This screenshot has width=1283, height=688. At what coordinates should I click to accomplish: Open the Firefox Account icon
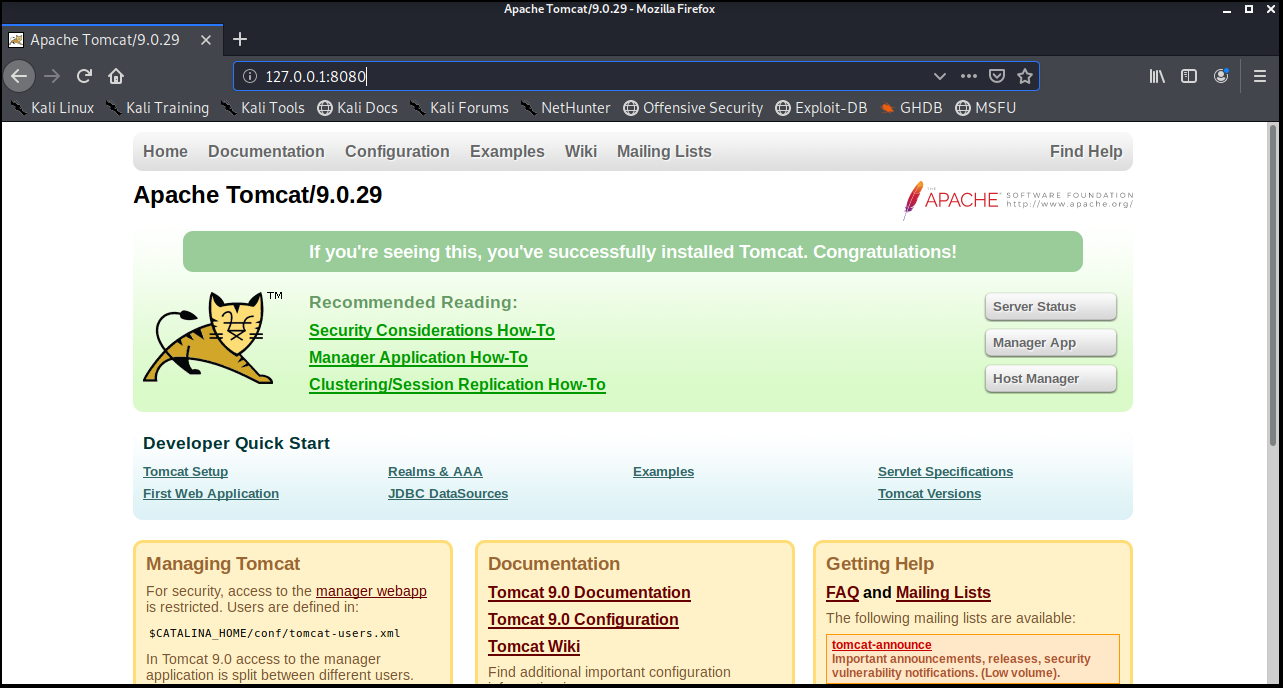pyautogui.click(x=1221, y=76)
